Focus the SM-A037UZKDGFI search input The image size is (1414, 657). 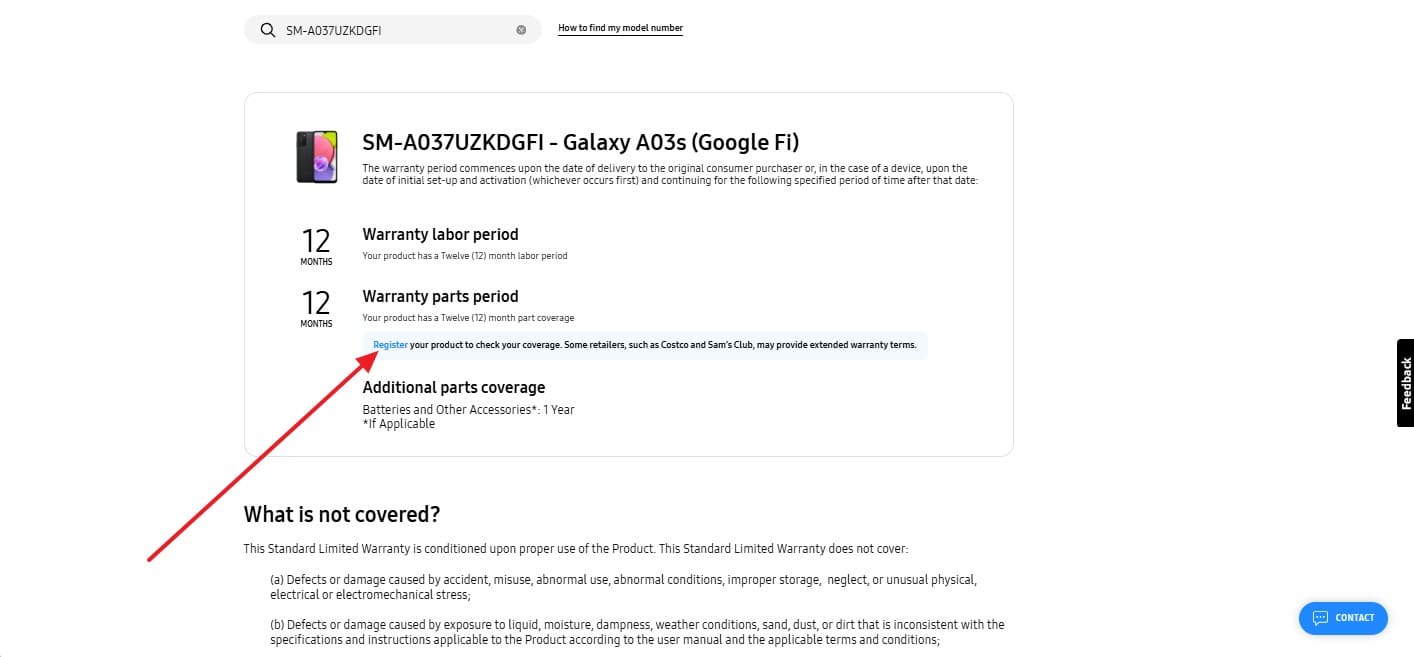(x=392, y=30)
